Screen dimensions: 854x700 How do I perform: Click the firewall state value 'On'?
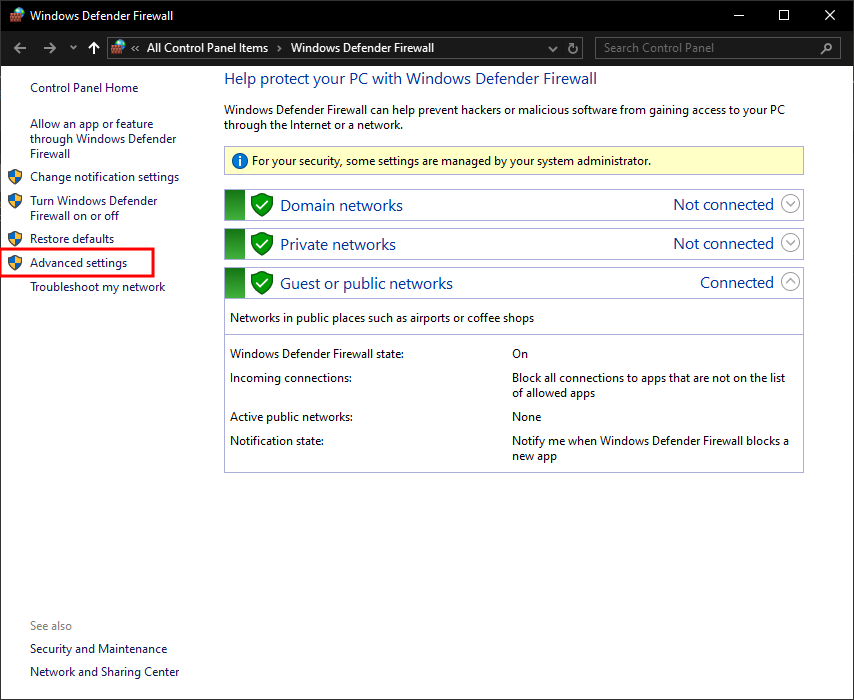click(x=520, y=354)
